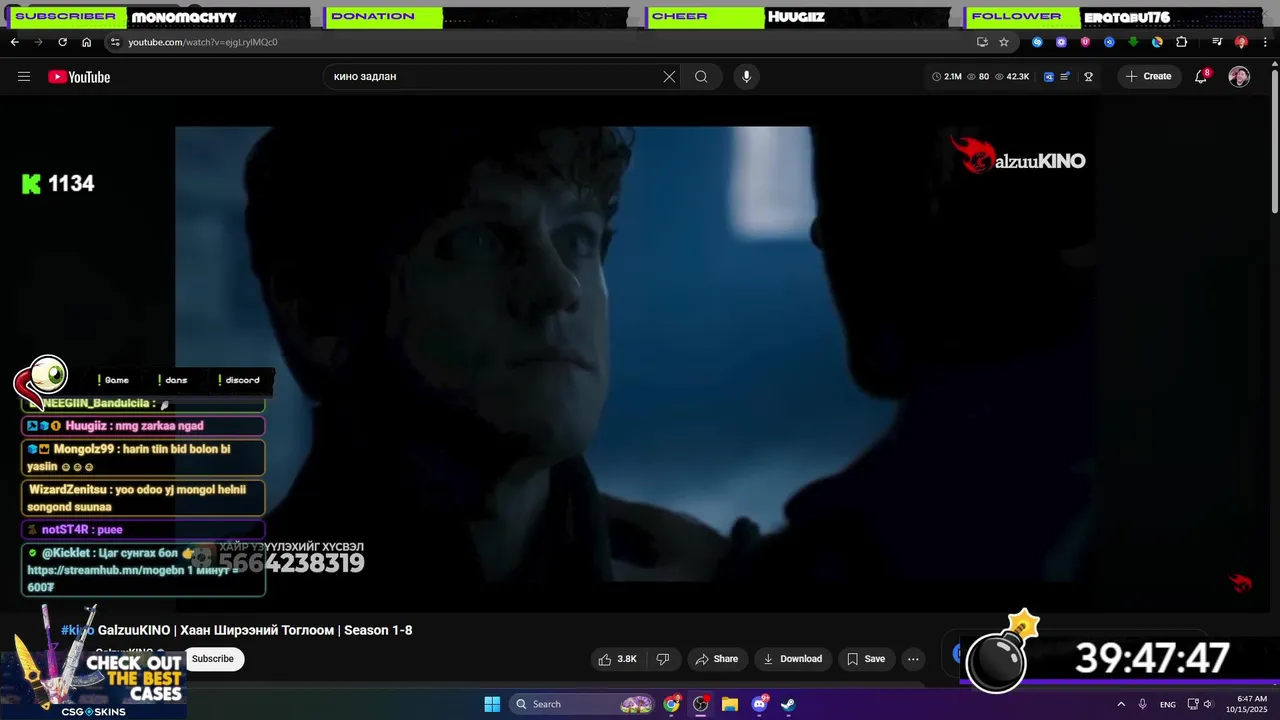Go to YouTube home via logo
The width and height of the screenshot is (1280, 720).
(79, 77)
